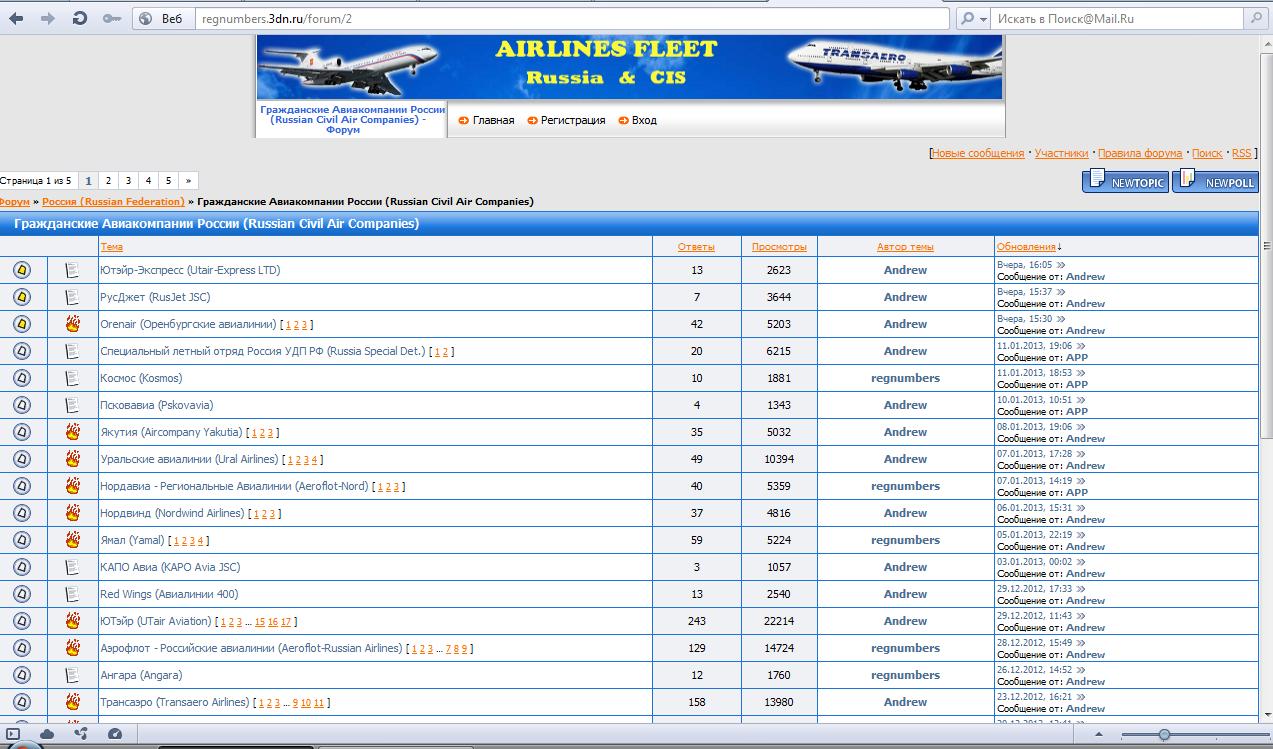
Task: Click the flame icon in the Ямал row
Action: point(72,540)
